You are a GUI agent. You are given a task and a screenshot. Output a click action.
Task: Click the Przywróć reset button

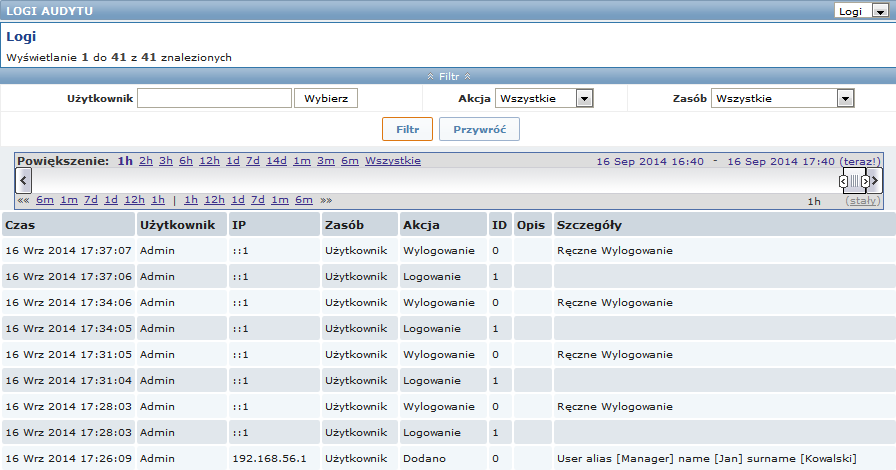click(x=479, y=129)
